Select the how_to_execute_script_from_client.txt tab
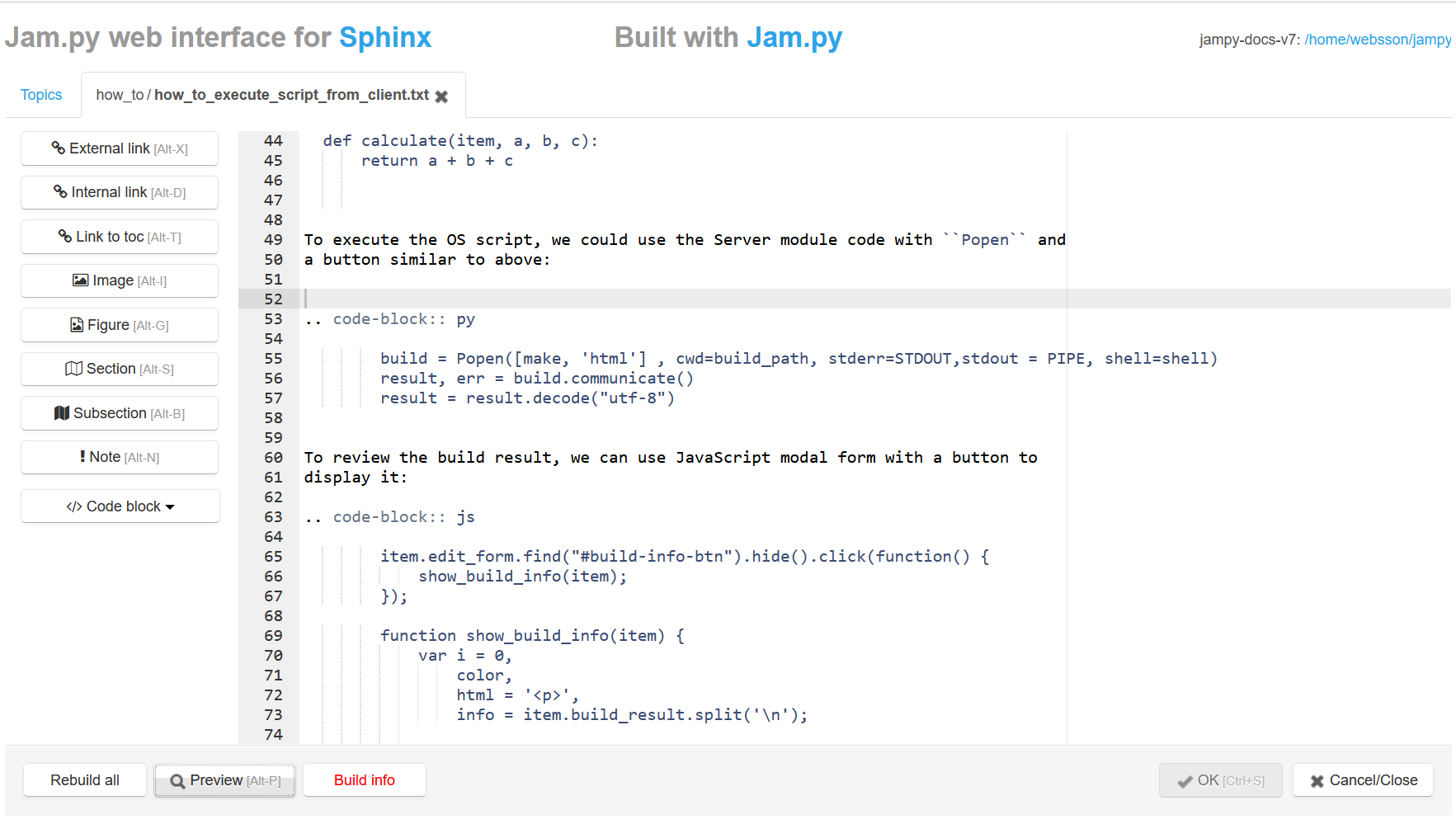Viewport: 1456px width, 824px height. point(256,94)
